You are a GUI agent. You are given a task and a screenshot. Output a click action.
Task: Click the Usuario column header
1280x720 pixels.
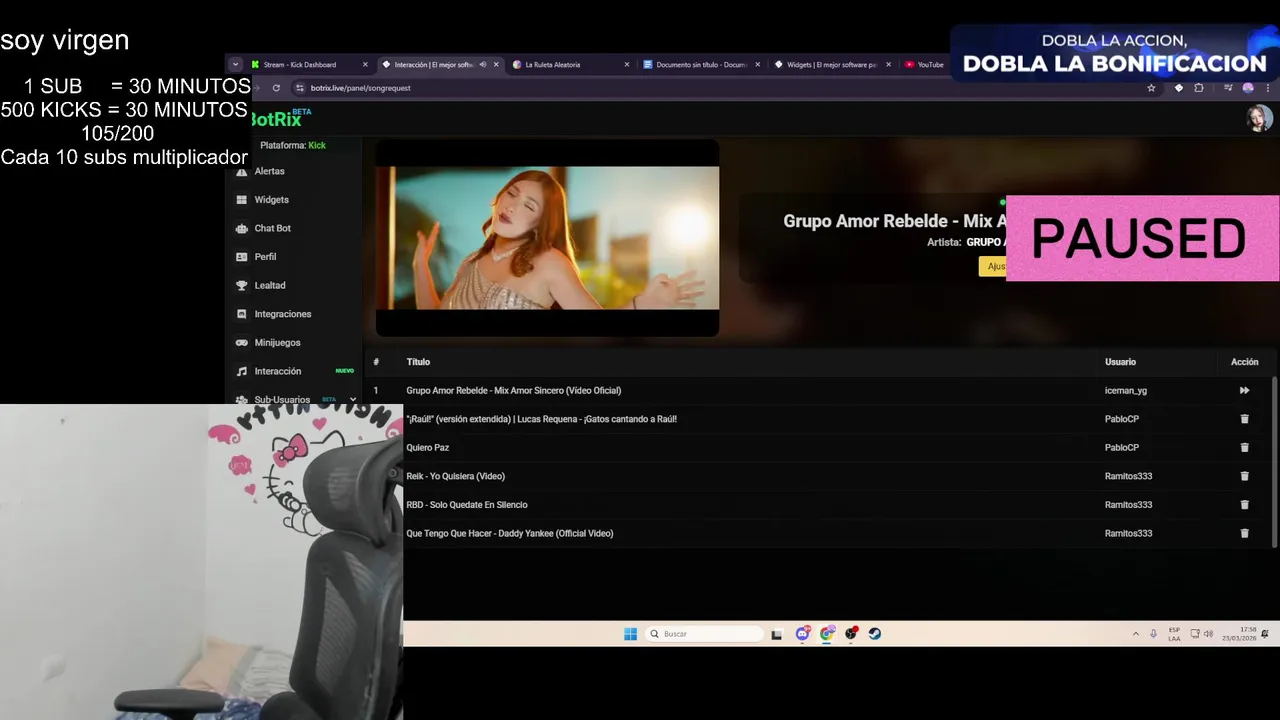click(x=1120, y=362)
